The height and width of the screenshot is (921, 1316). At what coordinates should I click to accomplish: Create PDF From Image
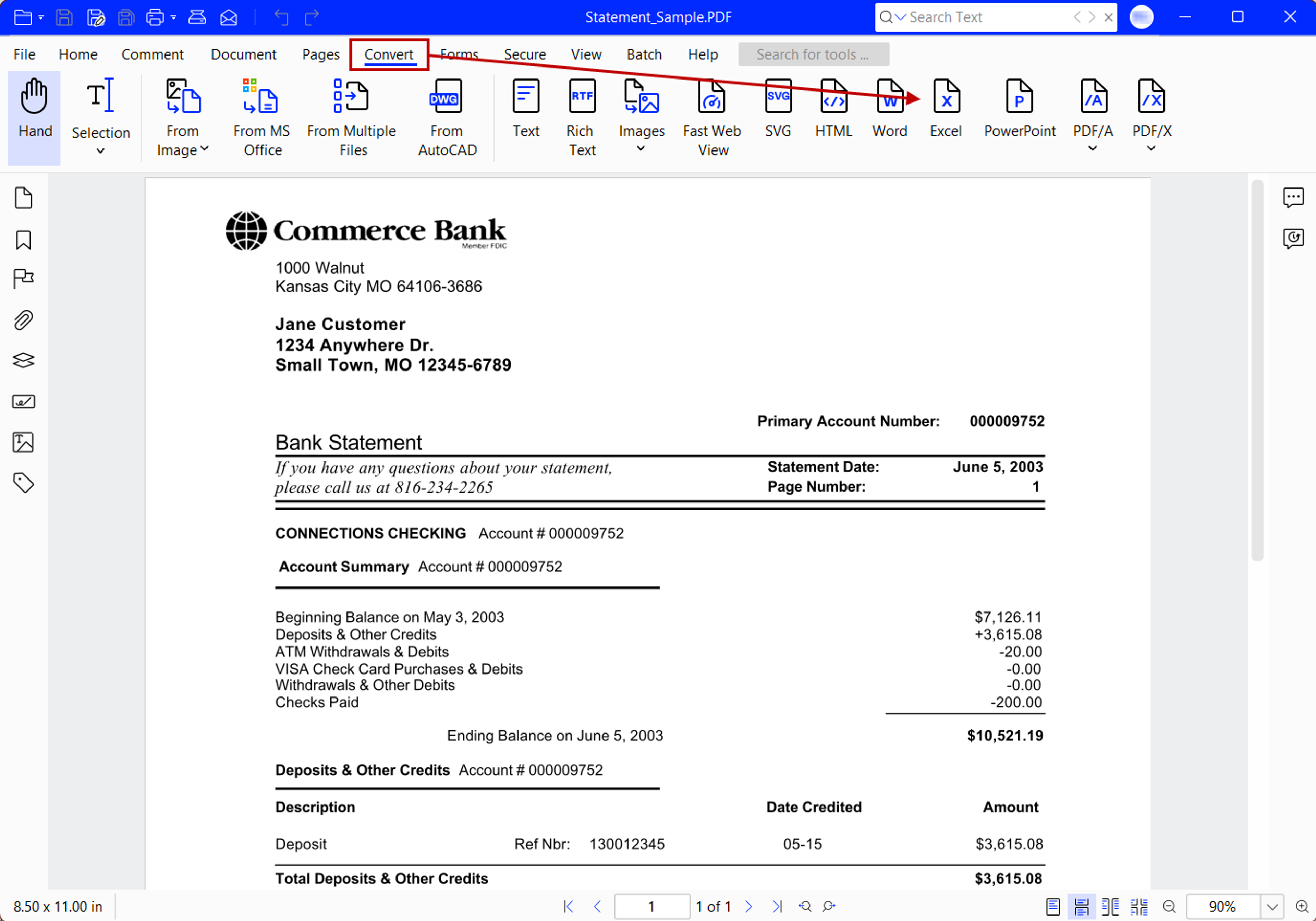(x=183, y=118)
